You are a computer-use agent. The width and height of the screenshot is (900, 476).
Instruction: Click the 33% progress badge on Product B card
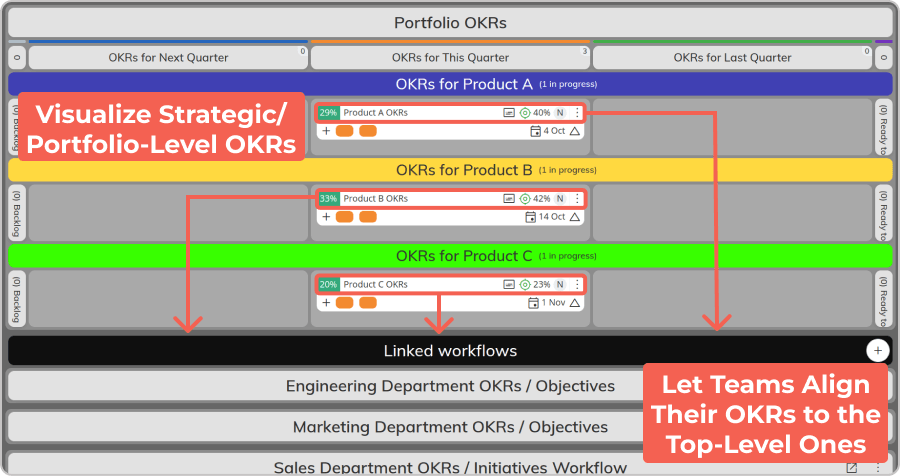point(328,199)
